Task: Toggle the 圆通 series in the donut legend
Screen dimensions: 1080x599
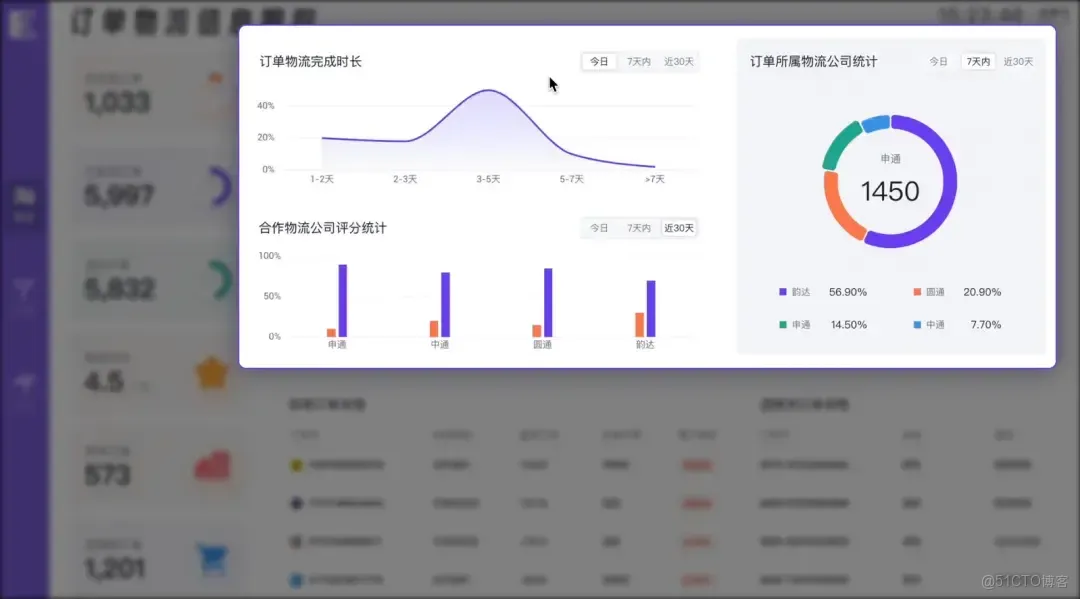Action: (x=932, y=292)
